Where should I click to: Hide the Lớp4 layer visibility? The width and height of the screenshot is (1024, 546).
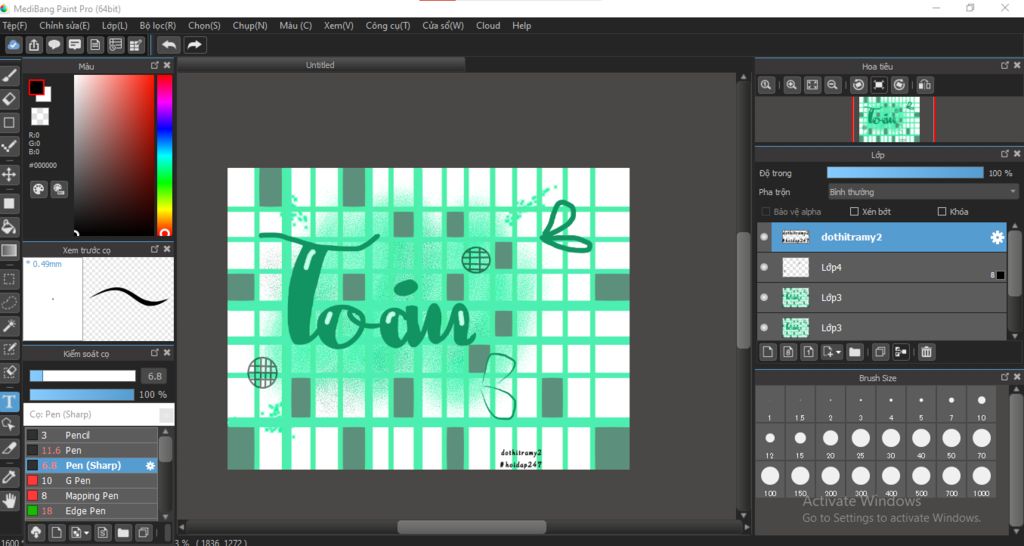(x=764, y=267)
